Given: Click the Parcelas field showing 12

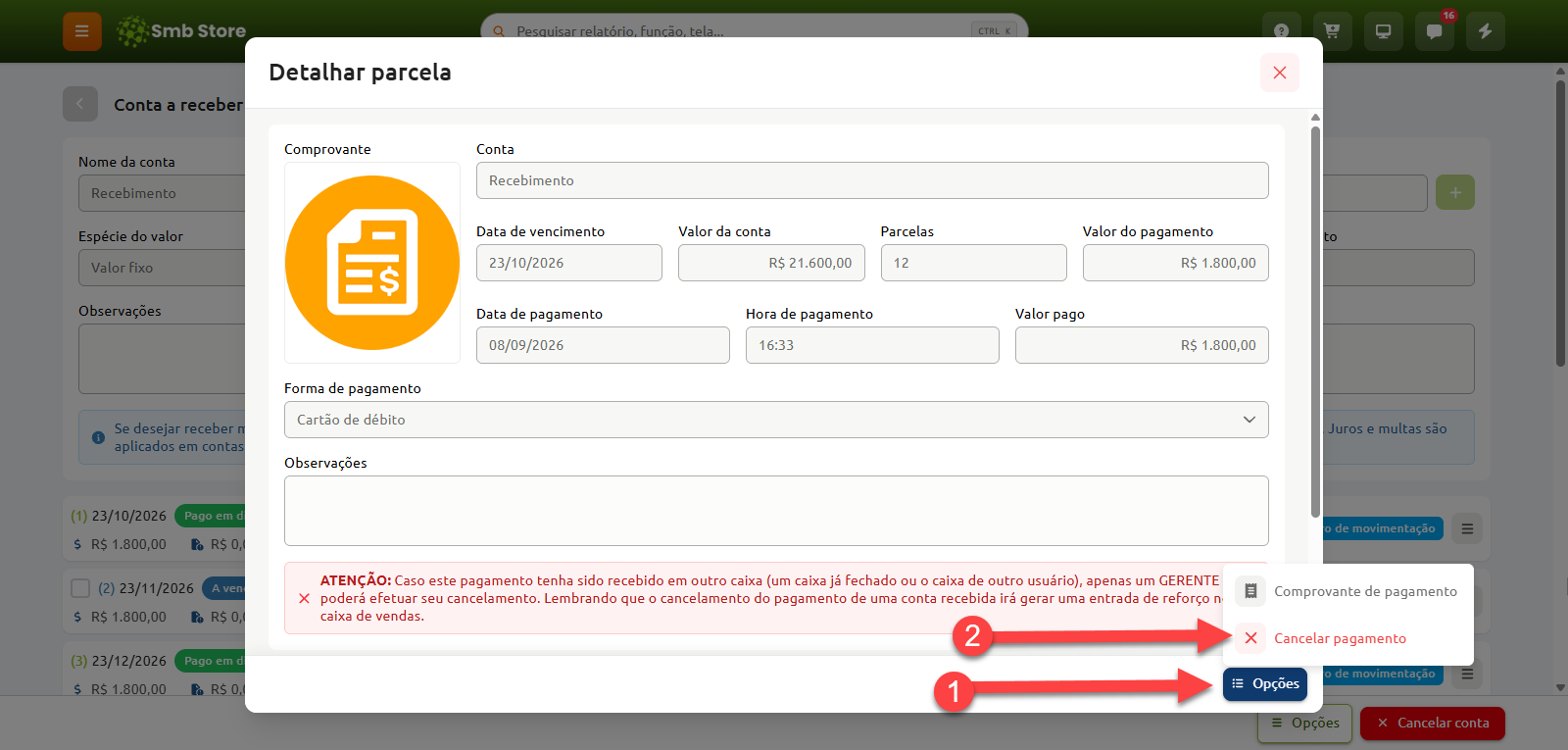Looking at the screenshot, I should click(x=974, y=263).
